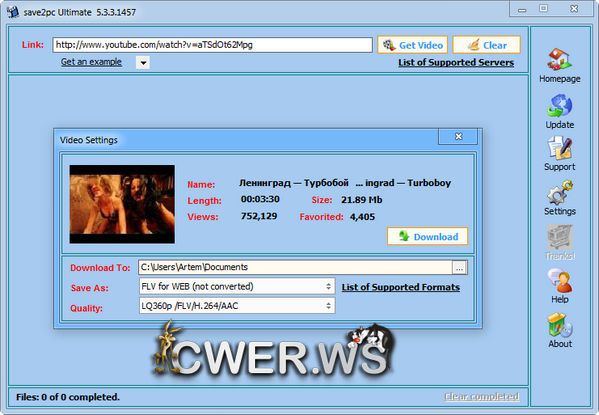Minimize the save2pc window
The image size is (599, 415).
point(522,9)
